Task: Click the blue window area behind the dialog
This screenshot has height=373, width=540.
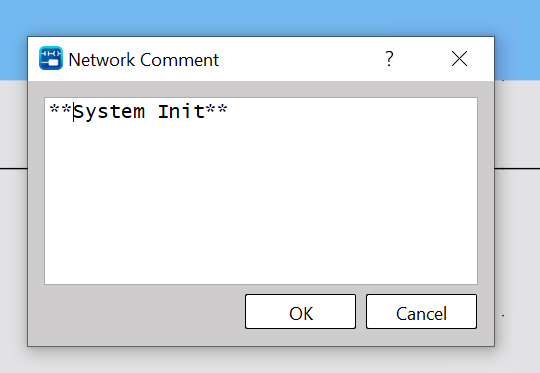Action: pos(269,17)
